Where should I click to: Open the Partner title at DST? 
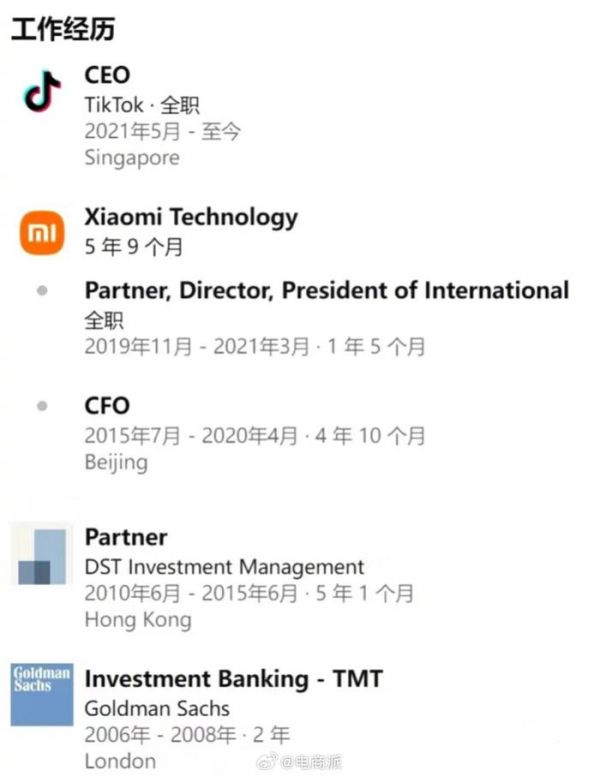point(126,537)
